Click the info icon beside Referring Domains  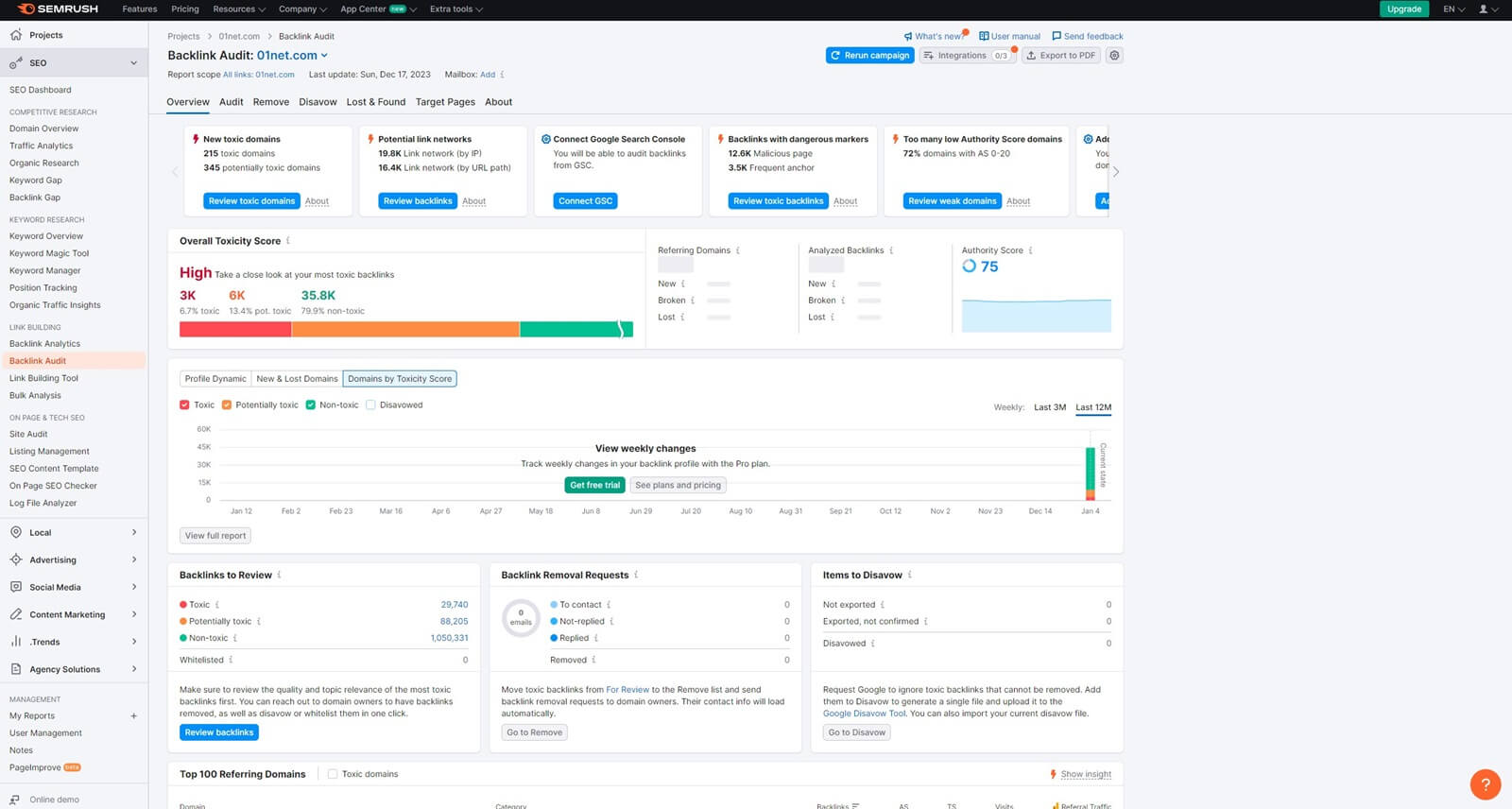click(738, 250)
